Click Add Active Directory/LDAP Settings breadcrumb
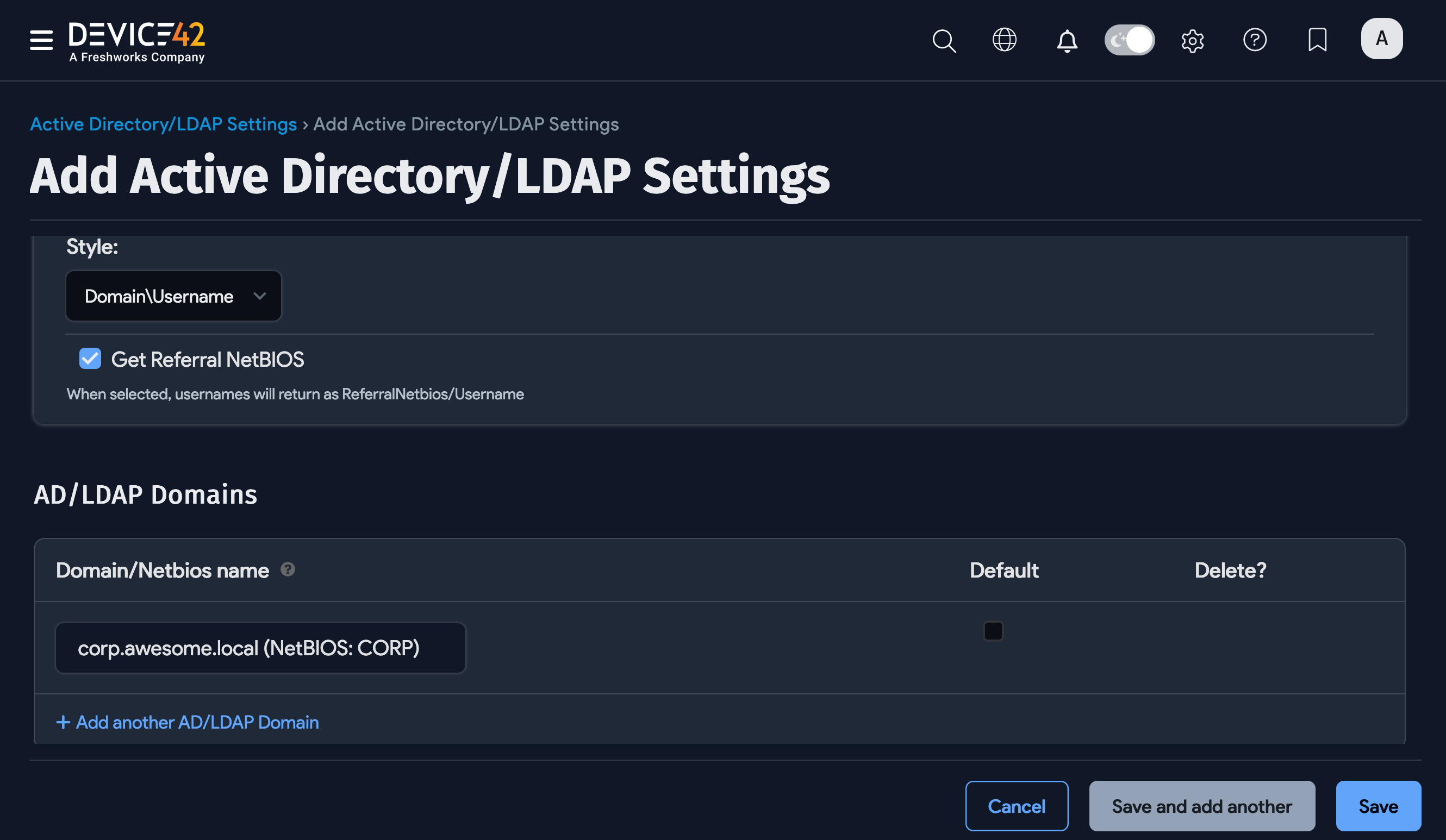The height and width of the screenshot is (840, 1446). (x=465, y=124)
